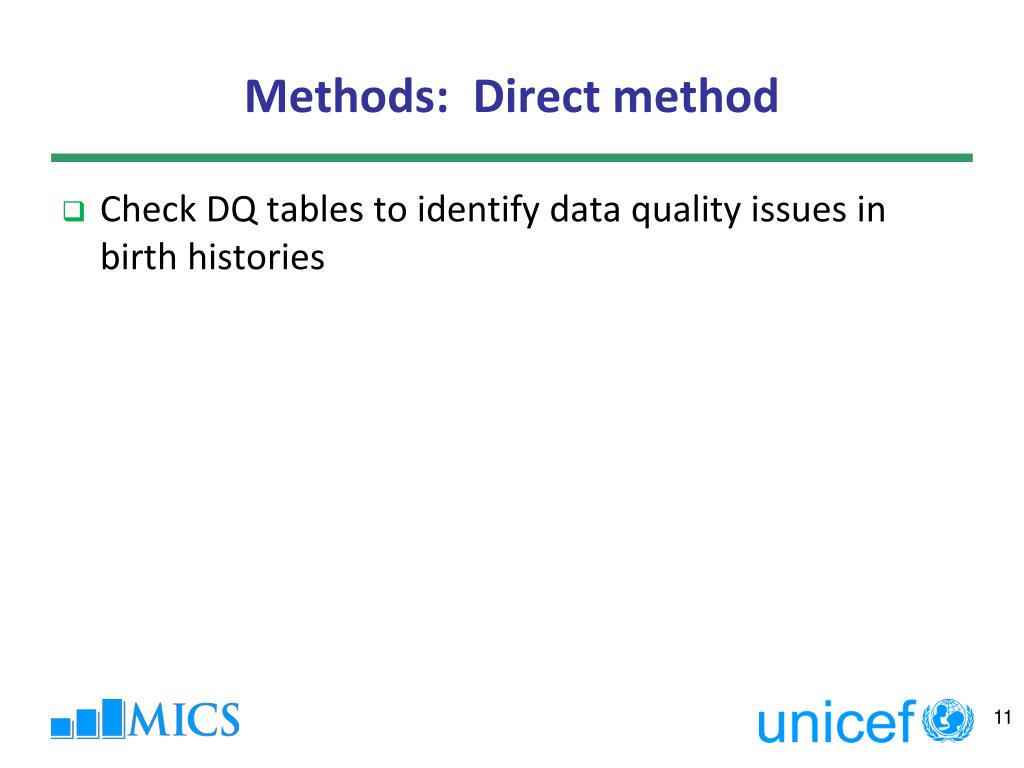Click the word "Check" in the bullet
Image resolution: width=1024 pixels, height=768 pixels.
(148, 210)
